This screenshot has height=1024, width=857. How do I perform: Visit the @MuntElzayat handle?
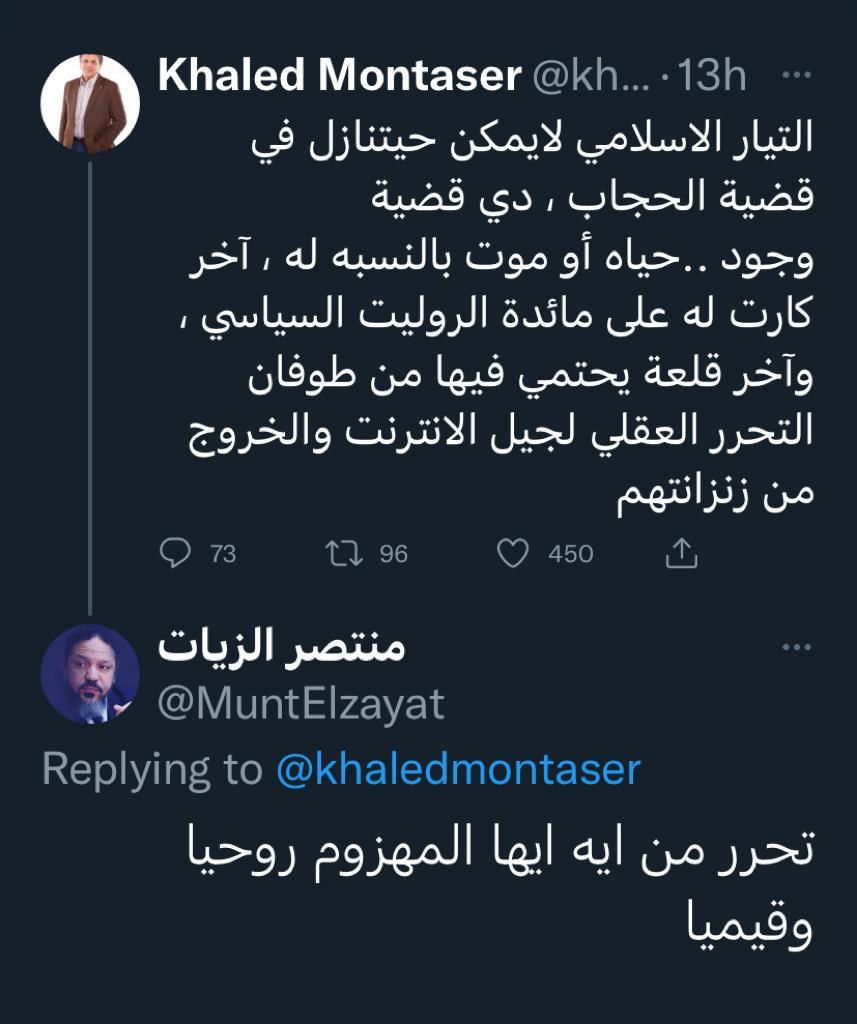(301, 704)
